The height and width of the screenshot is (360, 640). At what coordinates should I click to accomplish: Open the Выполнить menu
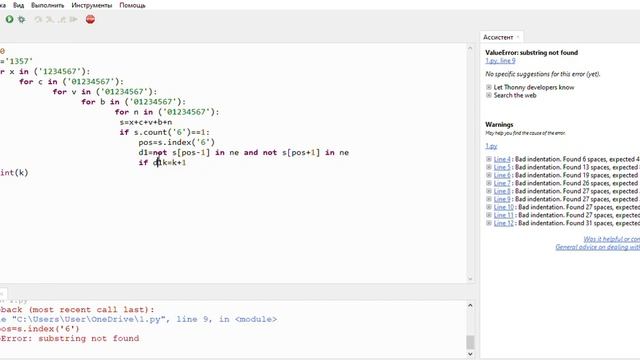[x=47, y=5]
